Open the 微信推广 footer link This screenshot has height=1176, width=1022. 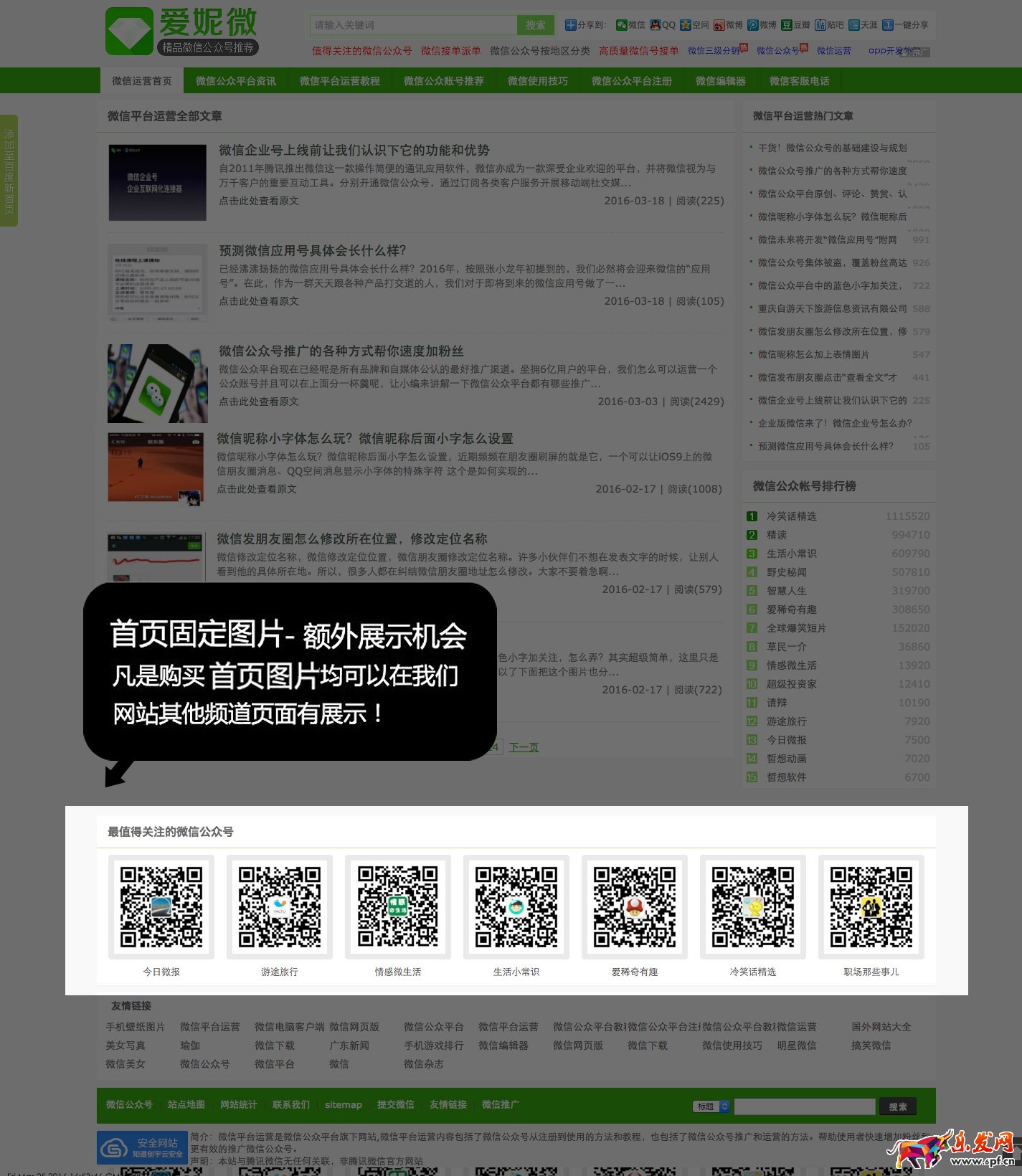click(501, 1105)
